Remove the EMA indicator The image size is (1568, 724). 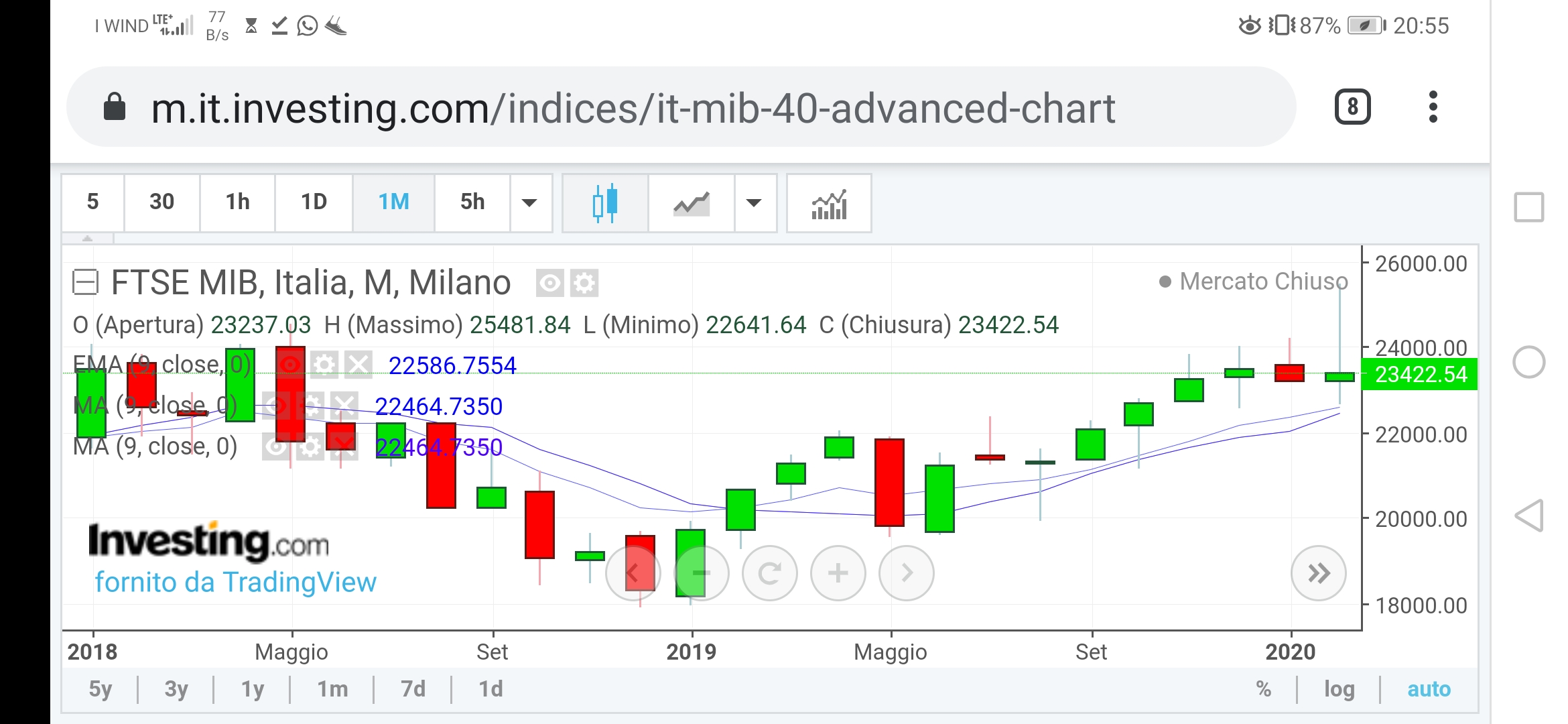click(x=358, y=365)
